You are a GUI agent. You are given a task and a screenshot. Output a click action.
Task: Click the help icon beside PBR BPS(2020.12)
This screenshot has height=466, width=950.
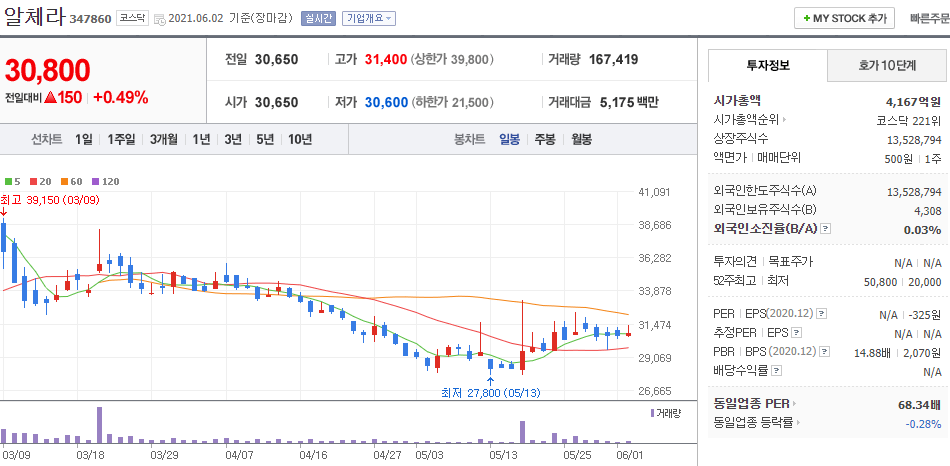tap(825, 351)
